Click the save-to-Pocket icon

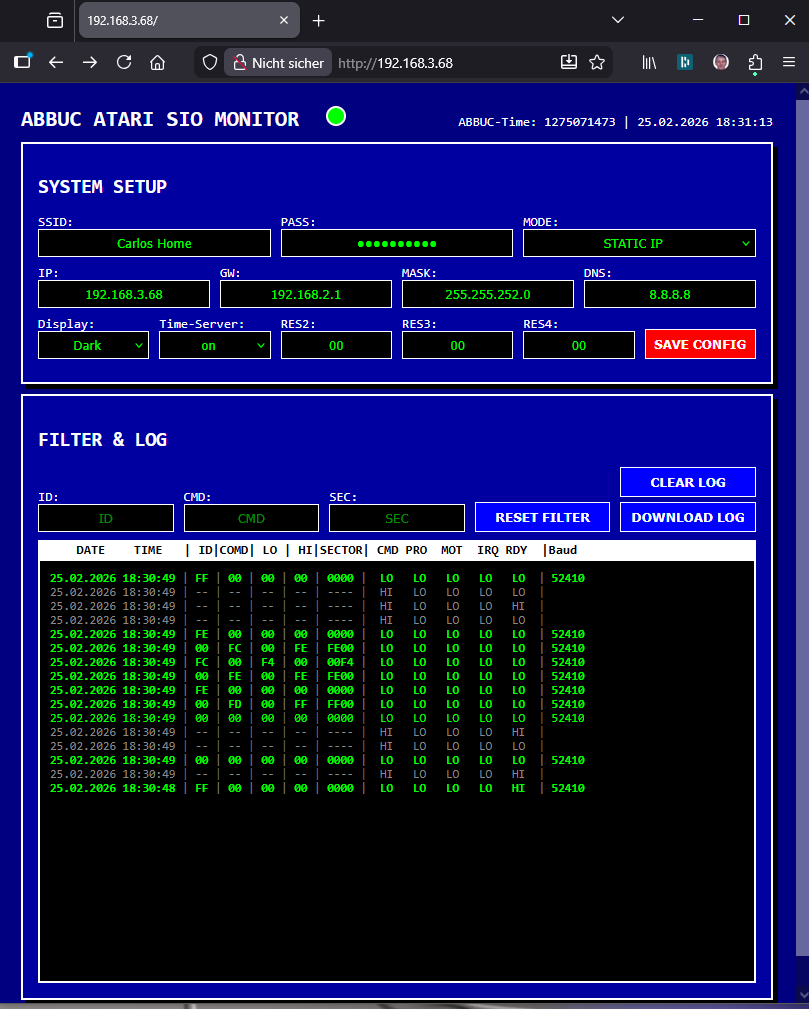click(569, 61)
